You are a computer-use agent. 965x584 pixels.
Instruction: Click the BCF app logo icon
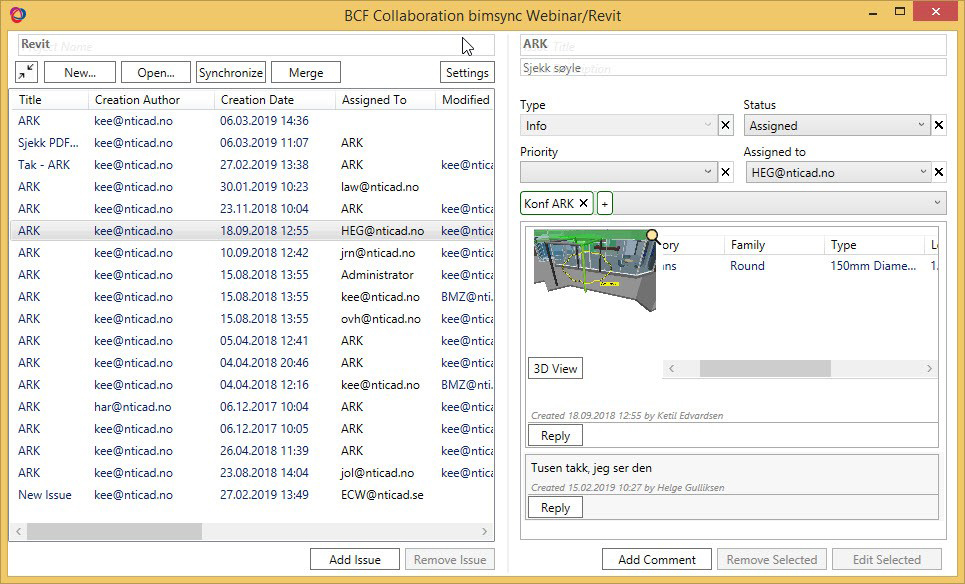(17, 14)
